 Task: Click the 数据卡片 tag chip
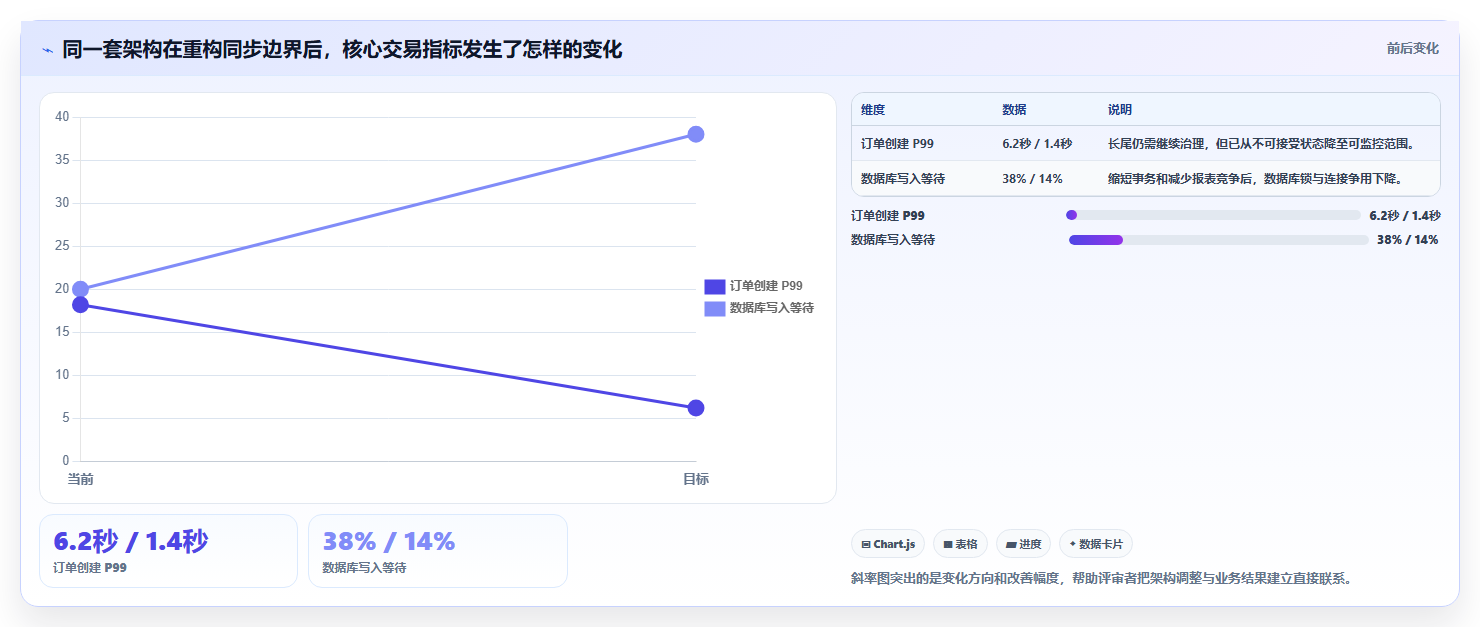1096,544
